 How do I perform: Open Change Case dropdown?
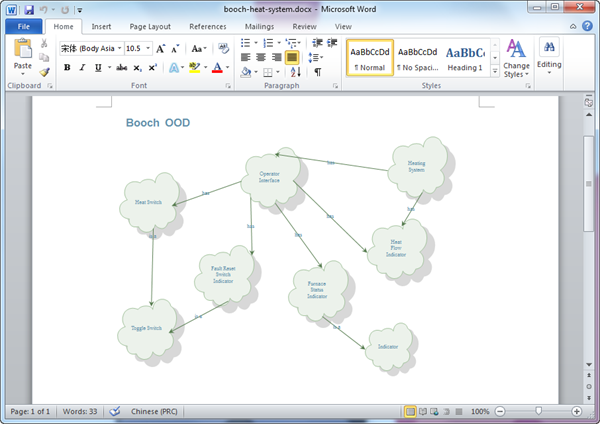[199, 49]
